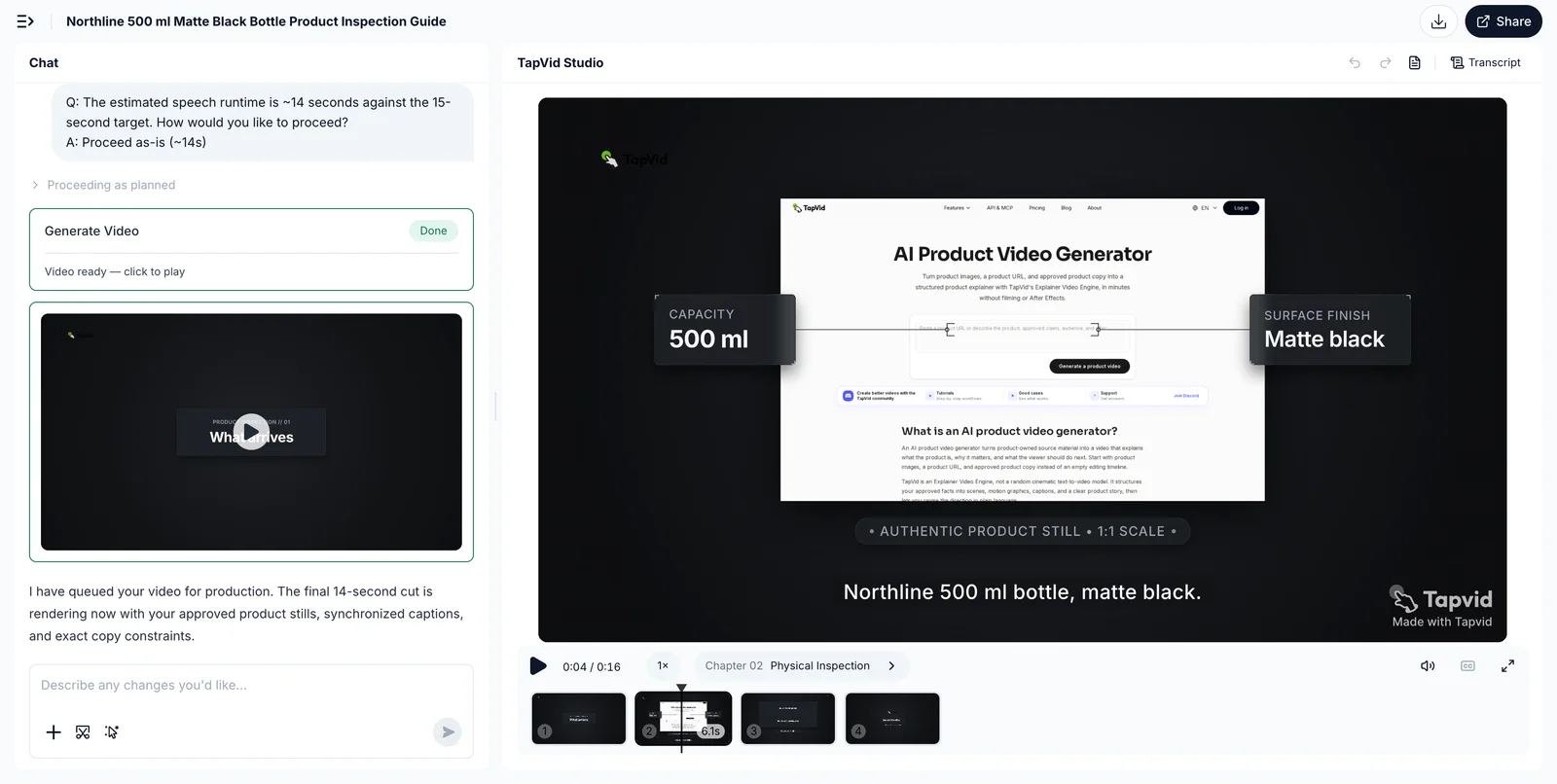Play the main video
The image size is (1557, 784).
tap(538, 666)
